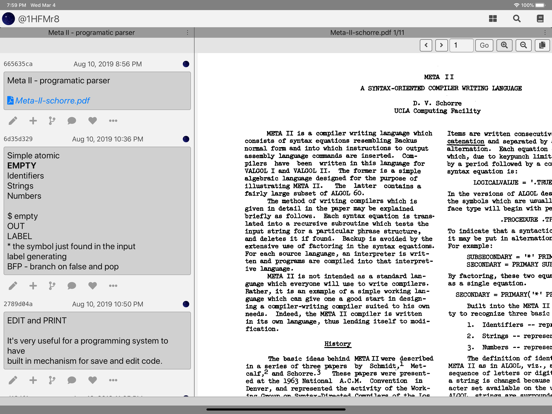This screenshot has height=414, width=552.
Task: Open the notebook icon in top bar
Action: click(x=540, y=19)
